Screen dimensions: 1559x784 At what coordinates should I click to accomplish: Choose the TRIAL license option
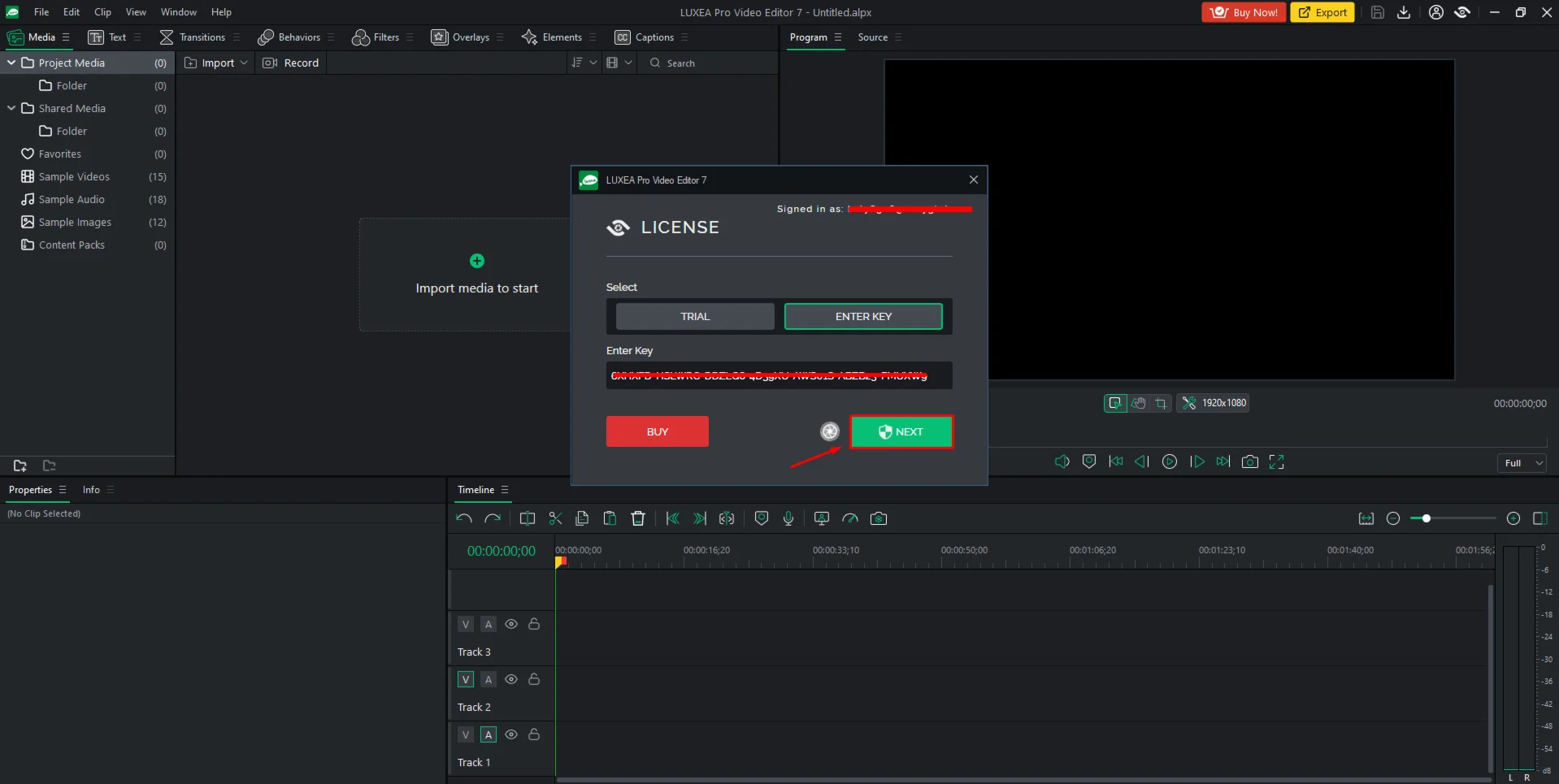pyautogui.click(x=695, y=317)
